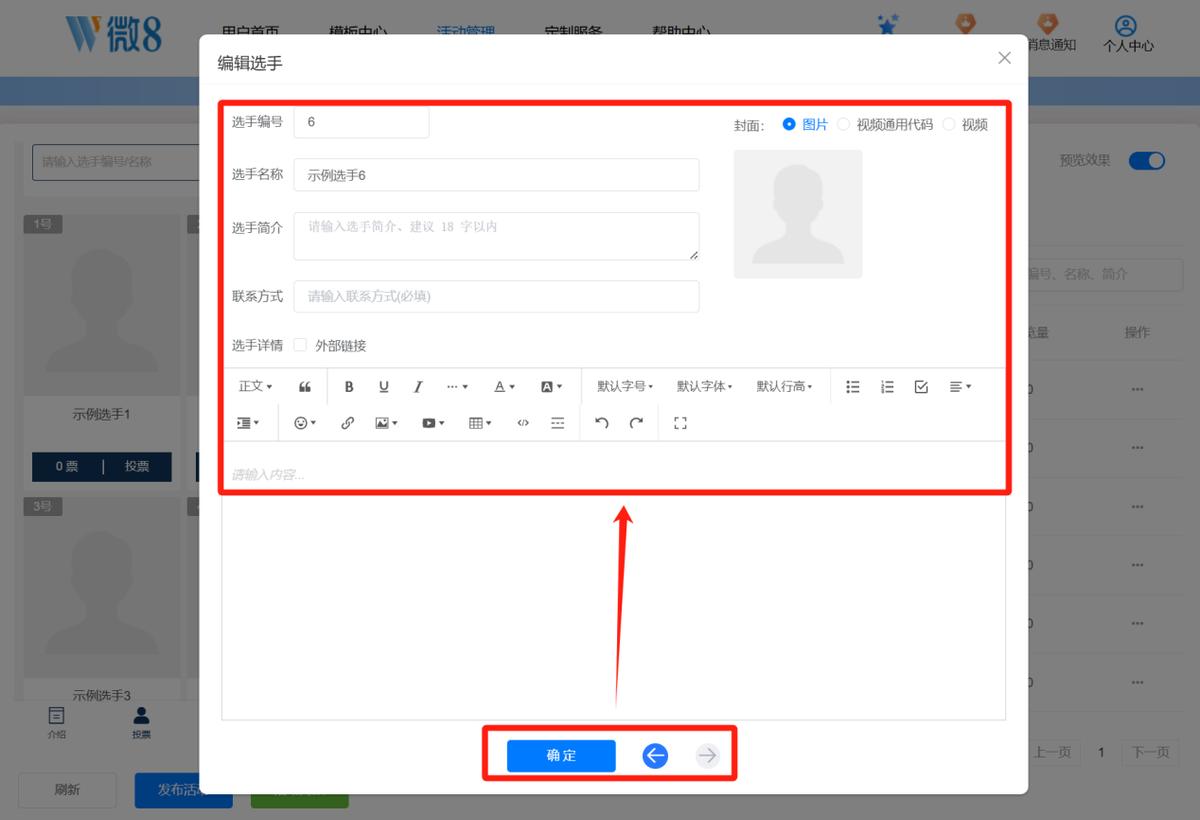The height and width of the screenshot is (820, 1200).
Task: Open the 默认字号 font size dropdown
Action: coord(625,387)
